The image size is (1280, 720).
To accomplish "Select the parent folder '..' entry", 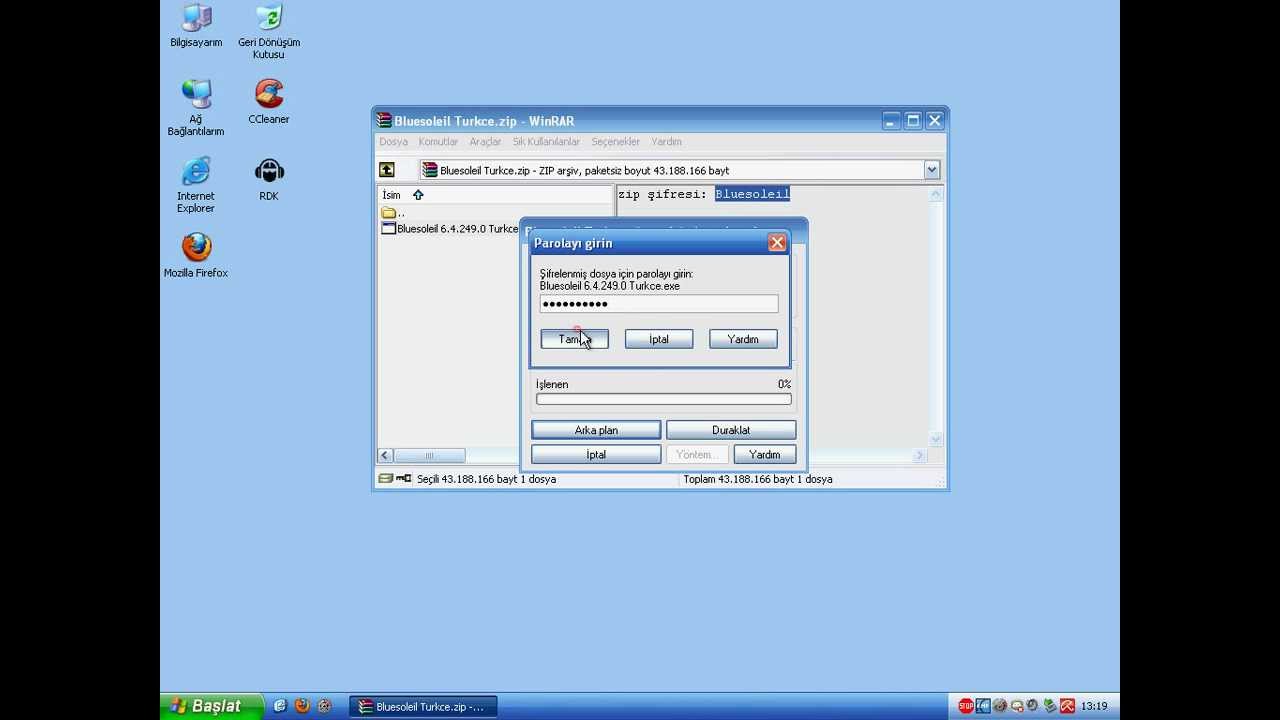I will click(x=393, y=213).
